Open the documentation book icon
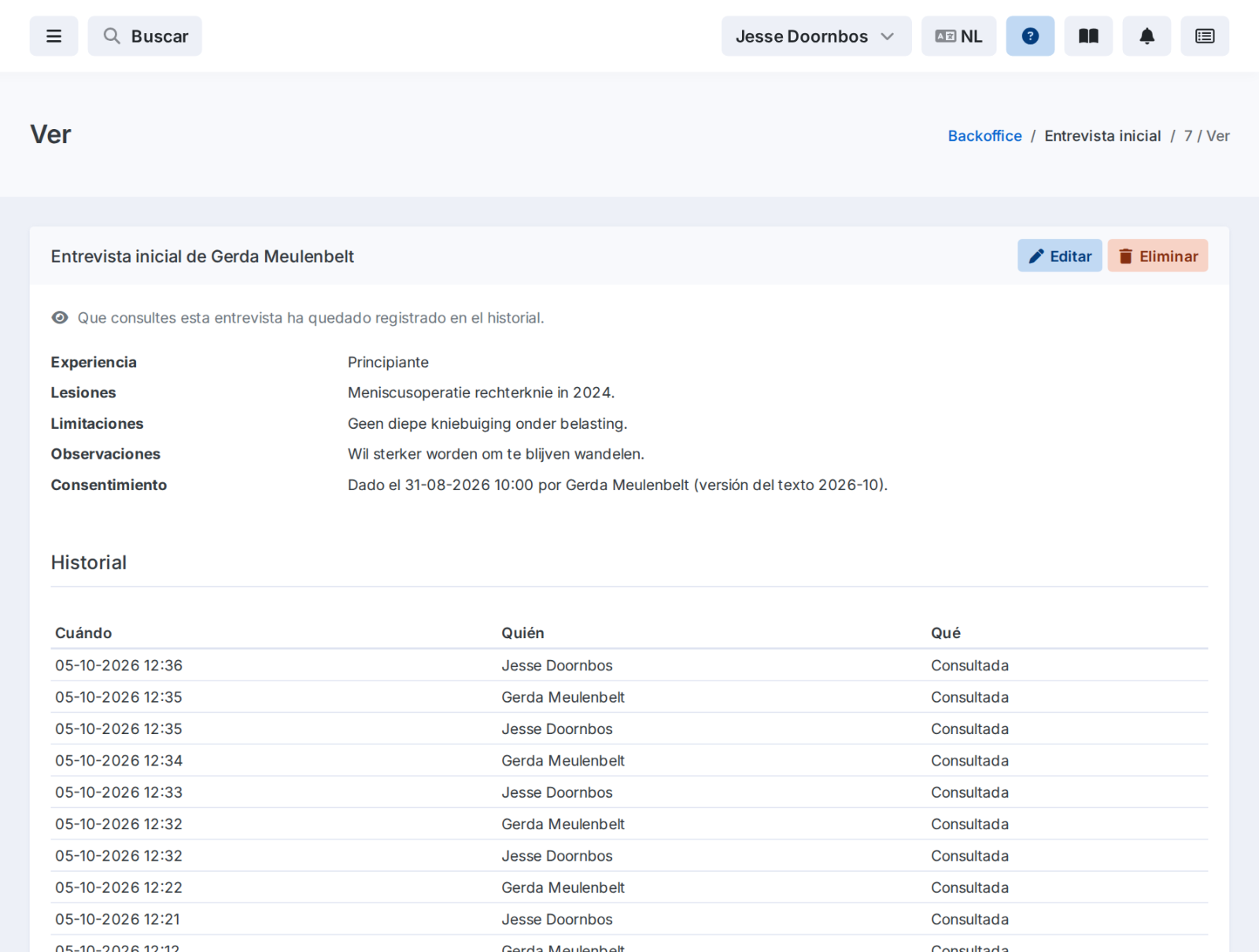 point(1088,36)
